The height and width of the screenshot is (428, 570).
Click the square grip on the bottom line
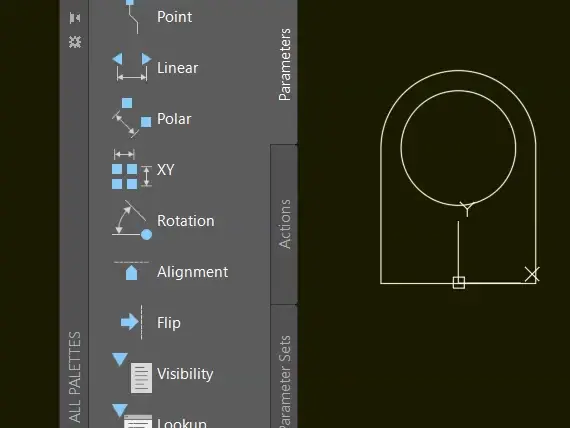(459, 283)
